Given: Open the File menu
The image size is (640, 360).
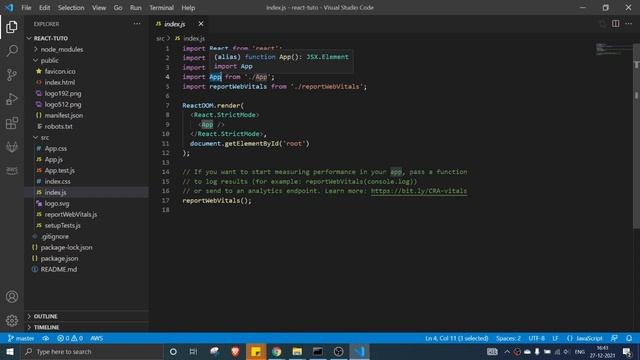Looking at the screenshot, I should (26, 8).
